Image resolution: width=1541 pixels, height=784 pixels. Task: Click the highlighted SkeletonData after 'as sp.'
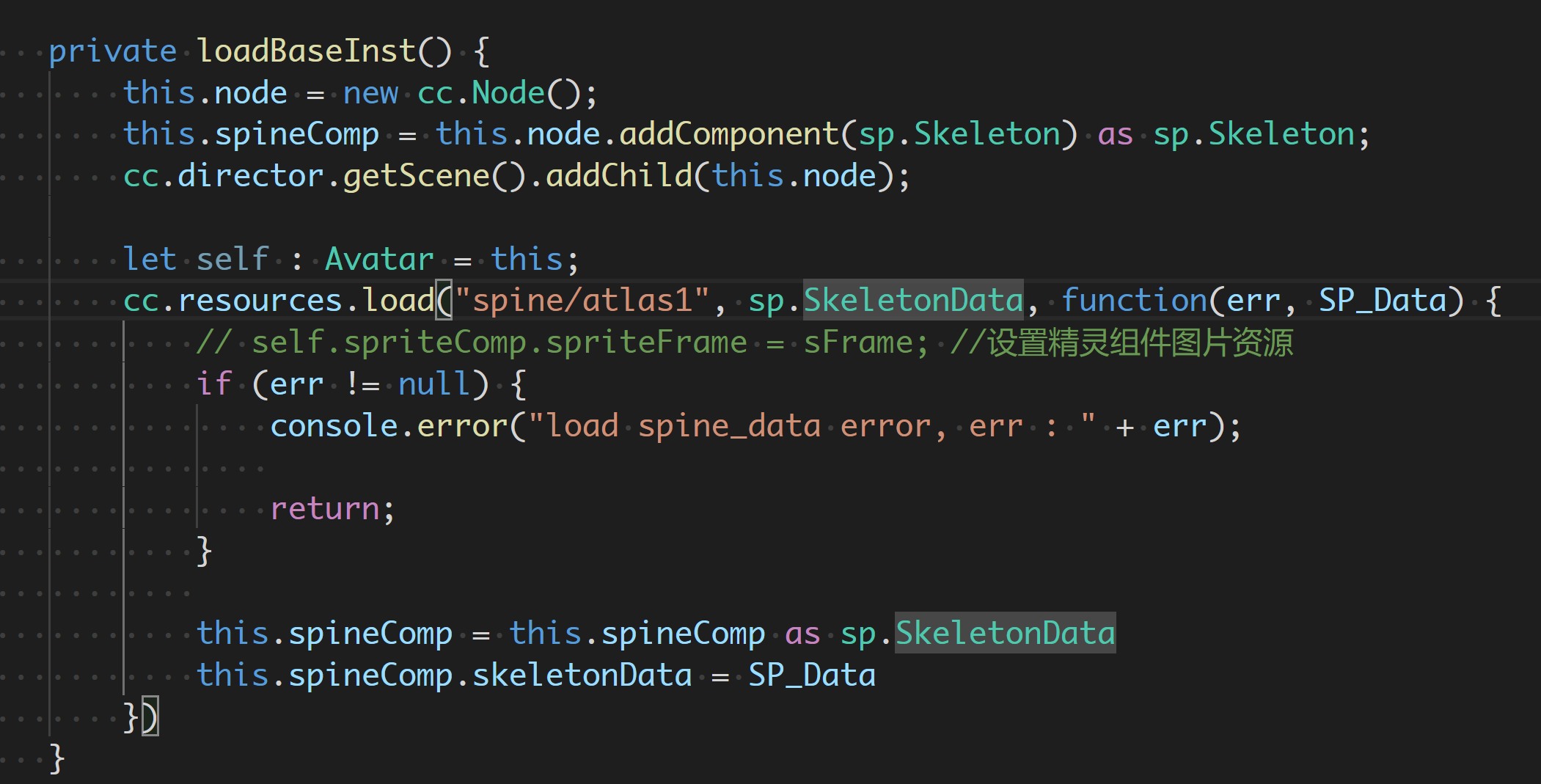(x=1005, y=634)
